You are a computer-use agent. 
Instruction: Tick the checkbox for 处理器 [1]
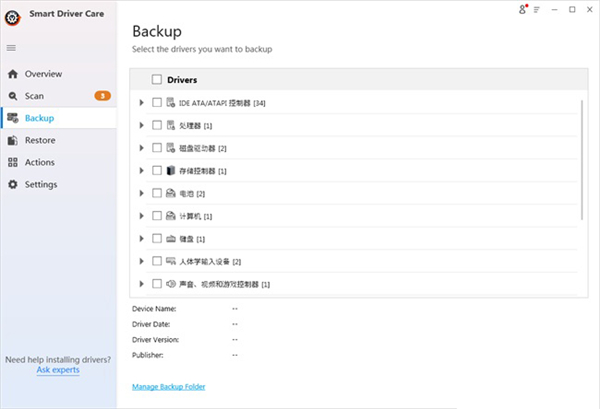[157, 125]
